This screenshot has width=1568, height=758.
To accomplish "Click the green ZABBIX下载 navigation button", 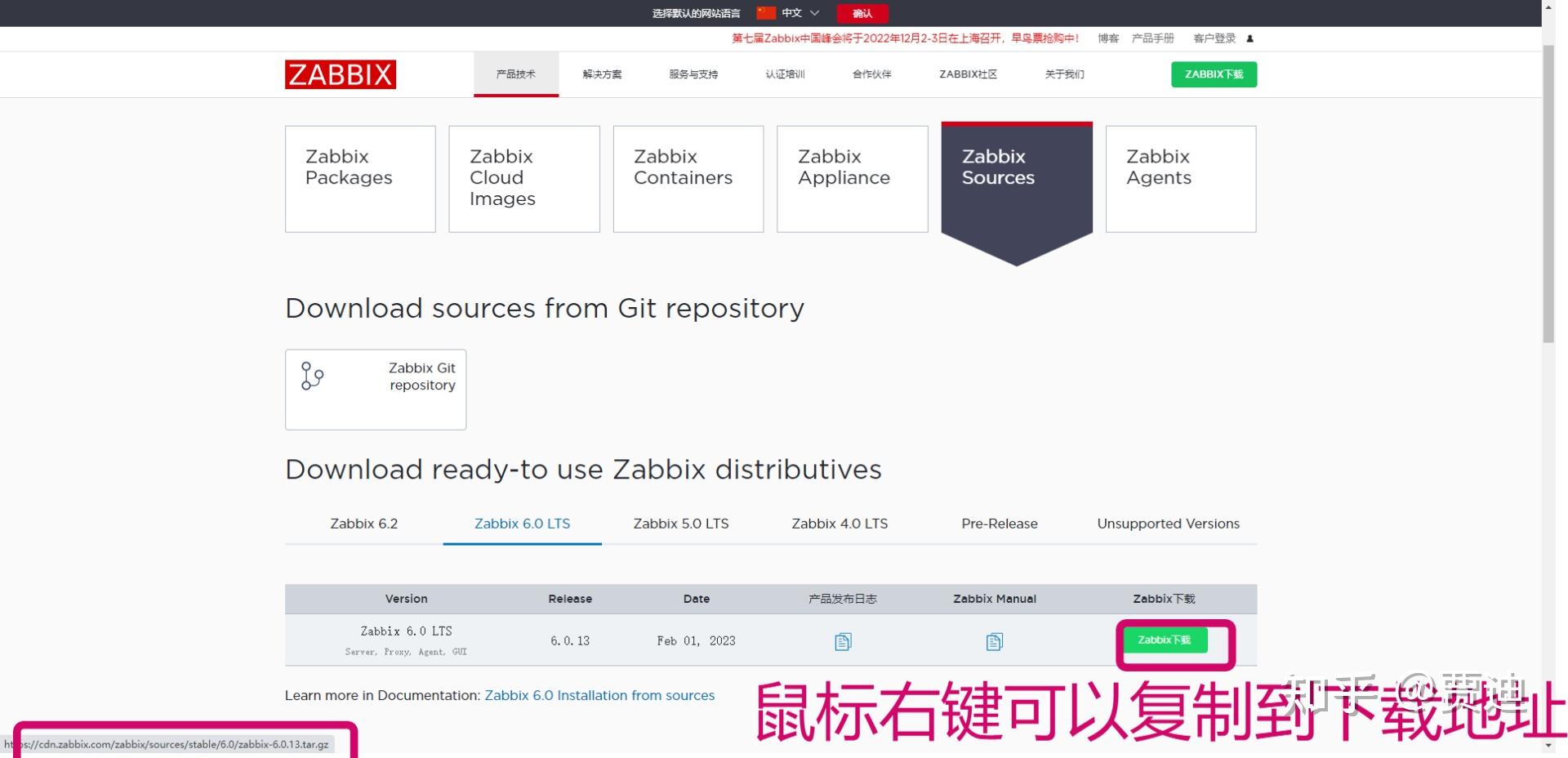I will 1214,74.
